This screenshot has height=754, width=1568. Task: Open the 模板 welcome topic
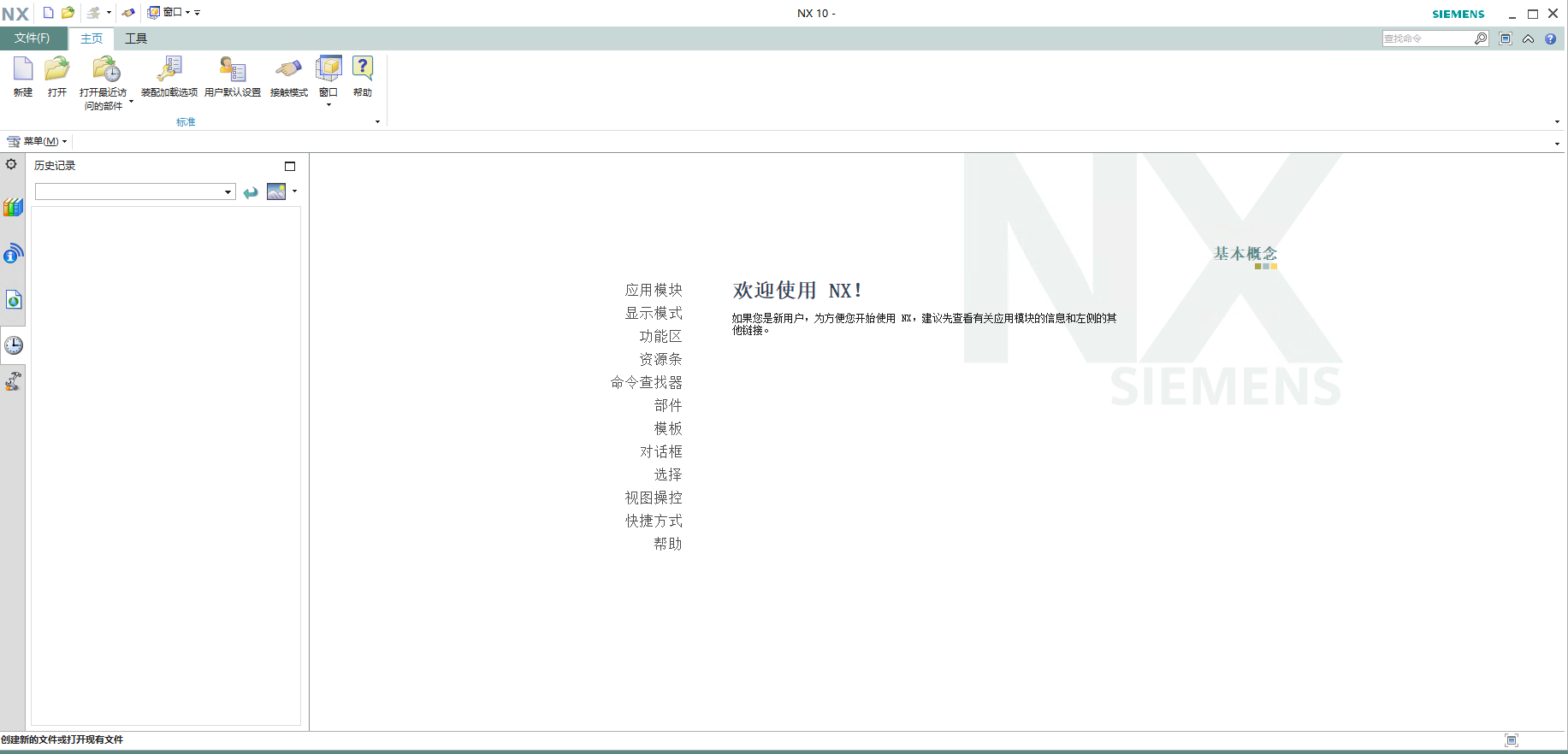668,428
